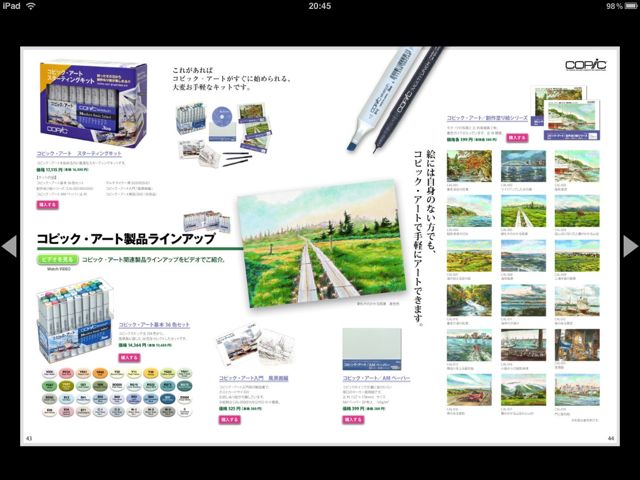
Task: Open the night street painting thumbnail
Action: (x=577, y=345)
